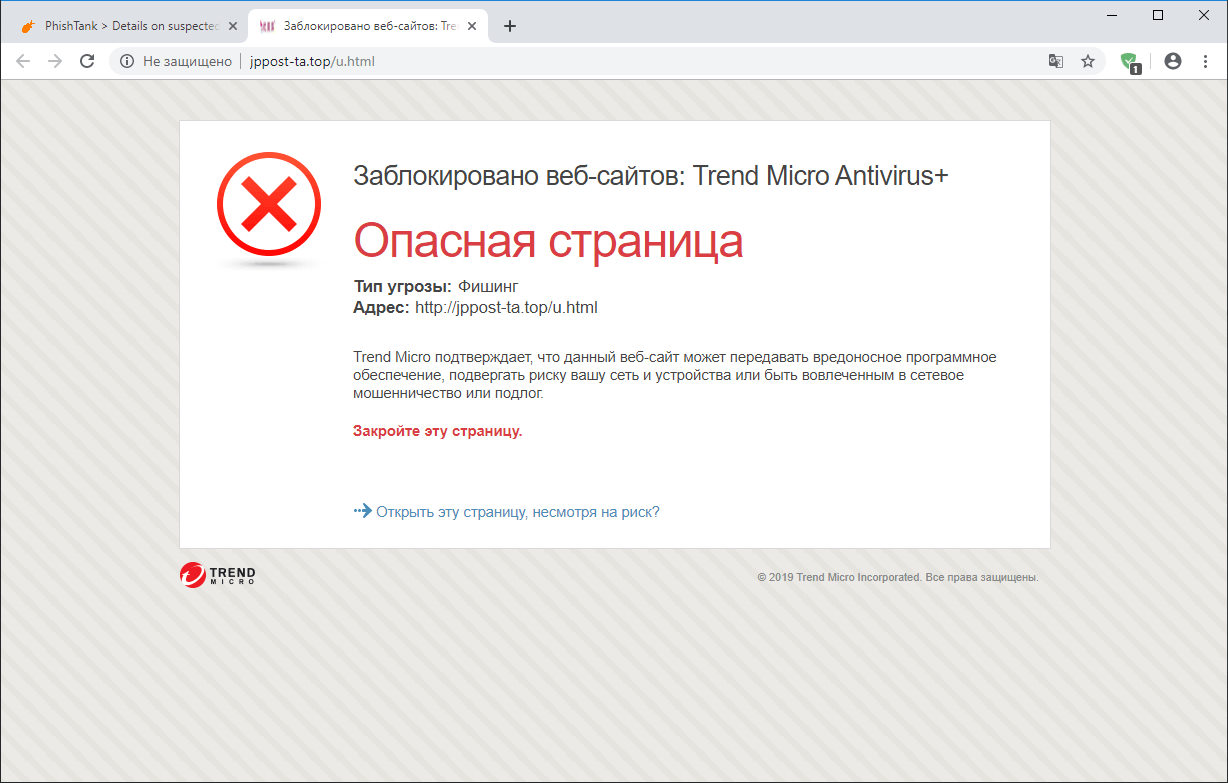
Task: Select the blocked websites Trend Micro tab
Action: 368,26
